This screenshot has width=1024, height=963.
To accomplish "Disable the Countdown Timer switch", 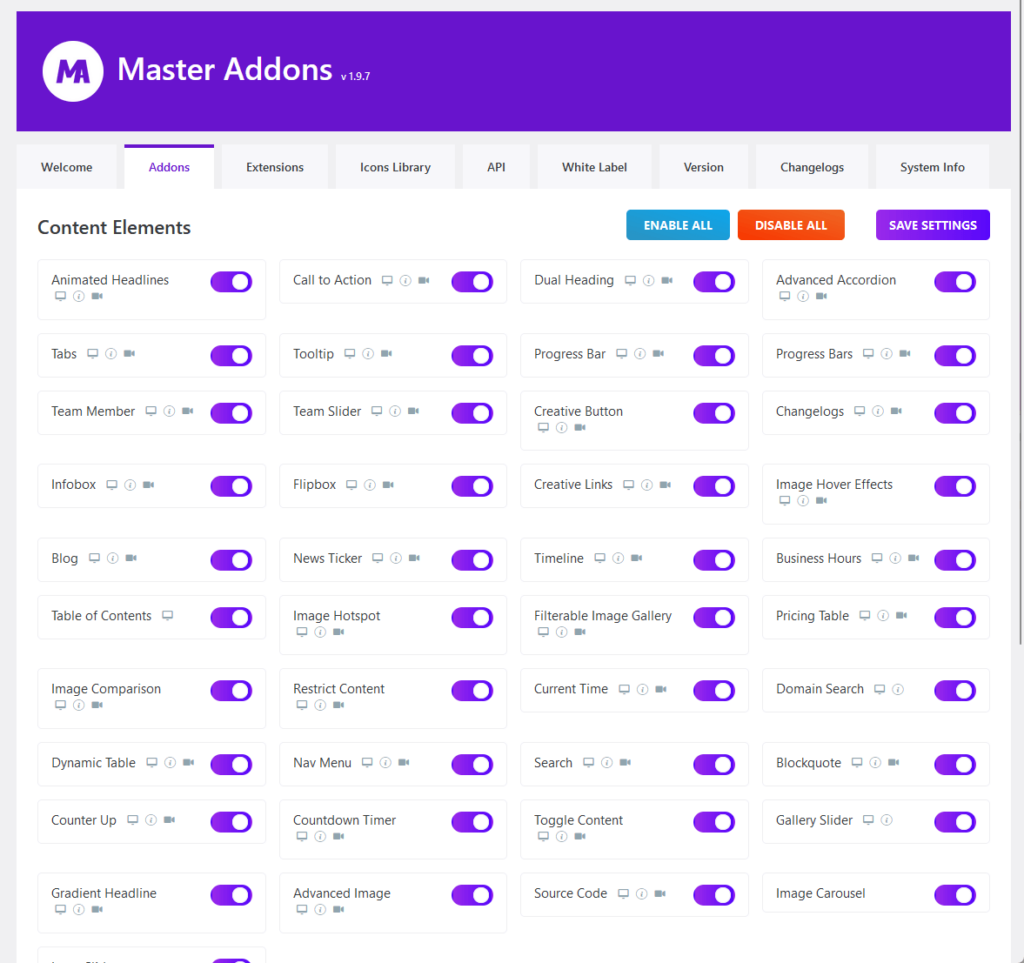I will click(x=472, y=822).
